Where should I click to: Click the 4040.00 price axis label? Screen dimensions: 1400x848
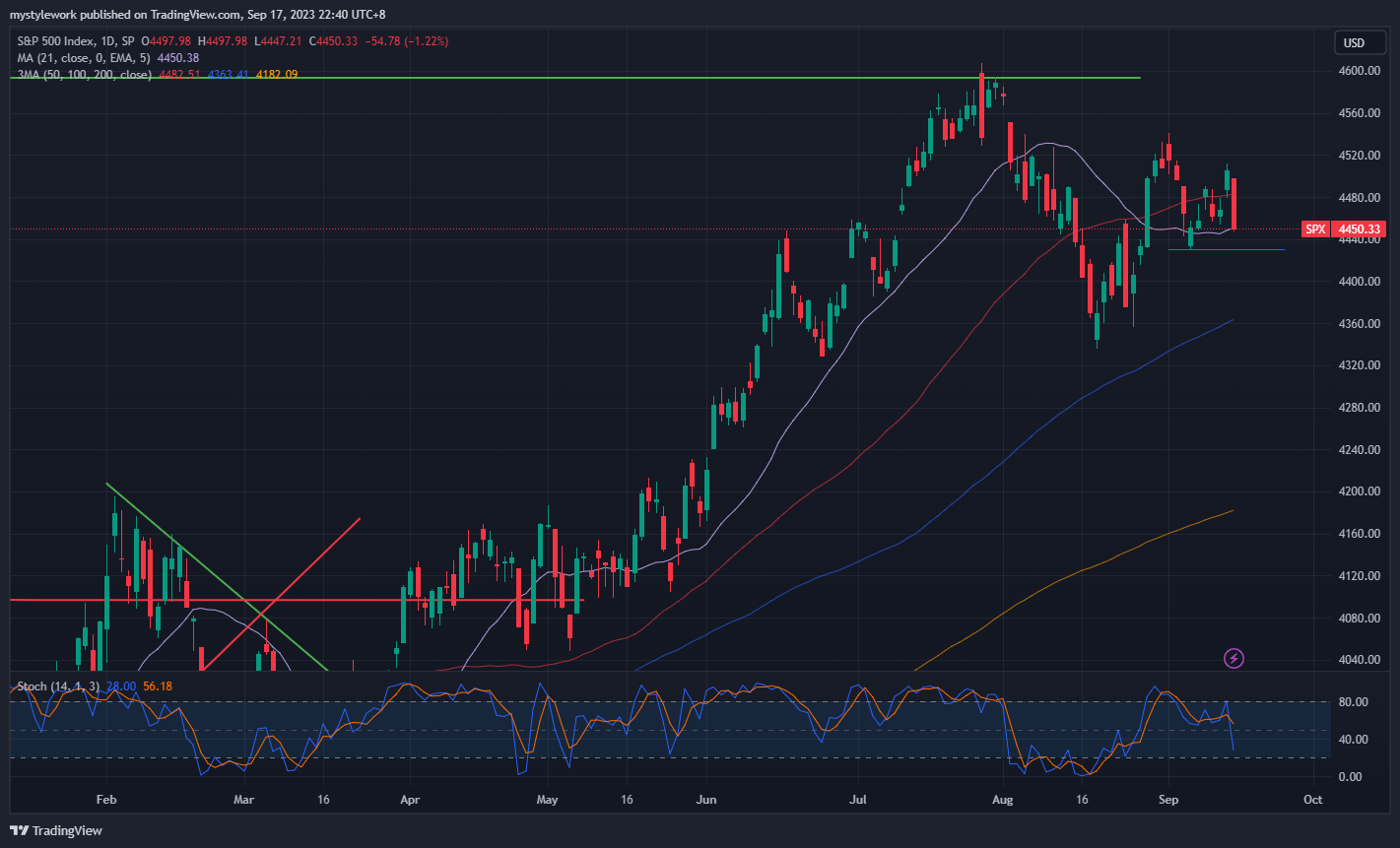[1358, 660]
